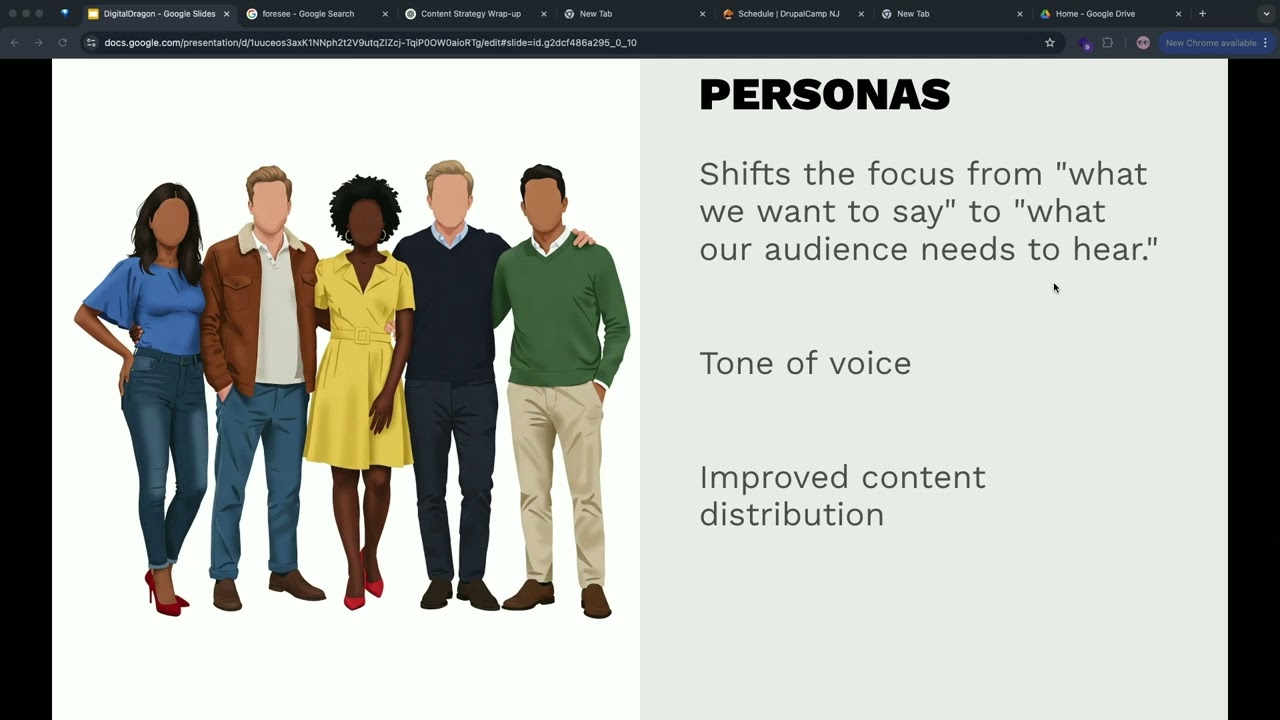Screen dimensions: 1280x720
Task: Open the Extensions puzzle piece menu
Action: coord(1108,43)
